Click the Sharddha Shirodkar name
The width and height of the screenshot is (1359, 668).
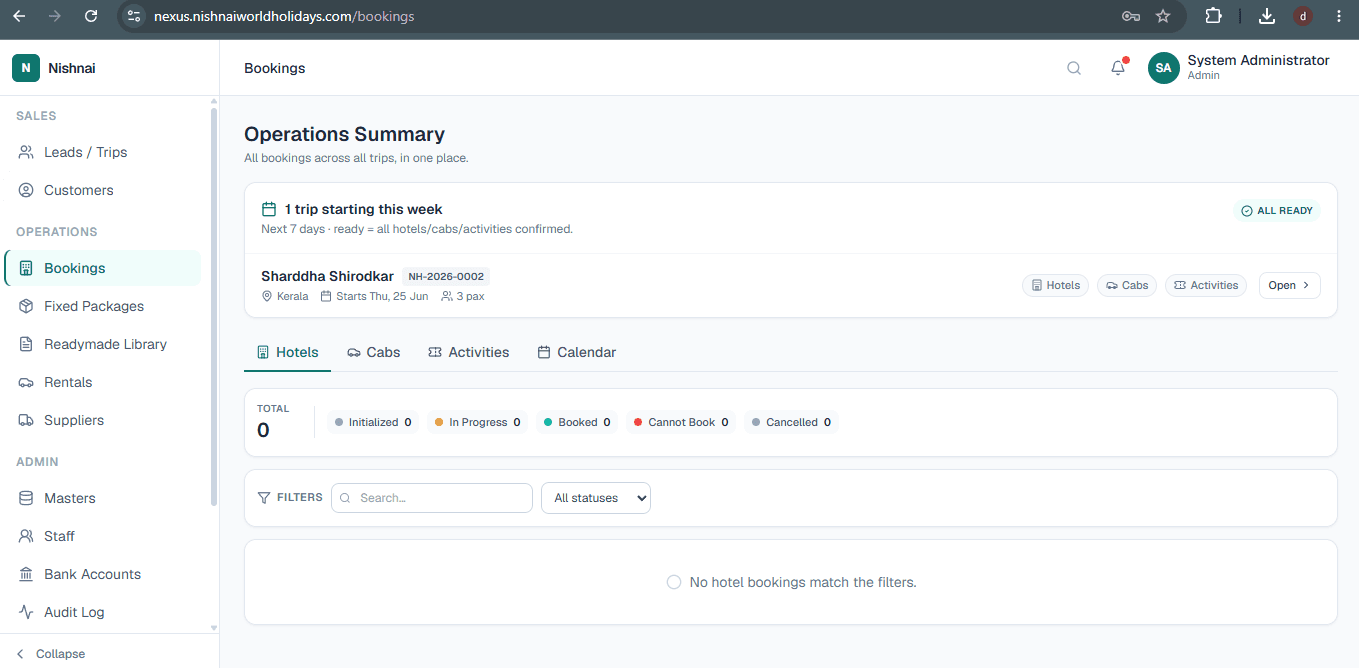click(327, 276)
